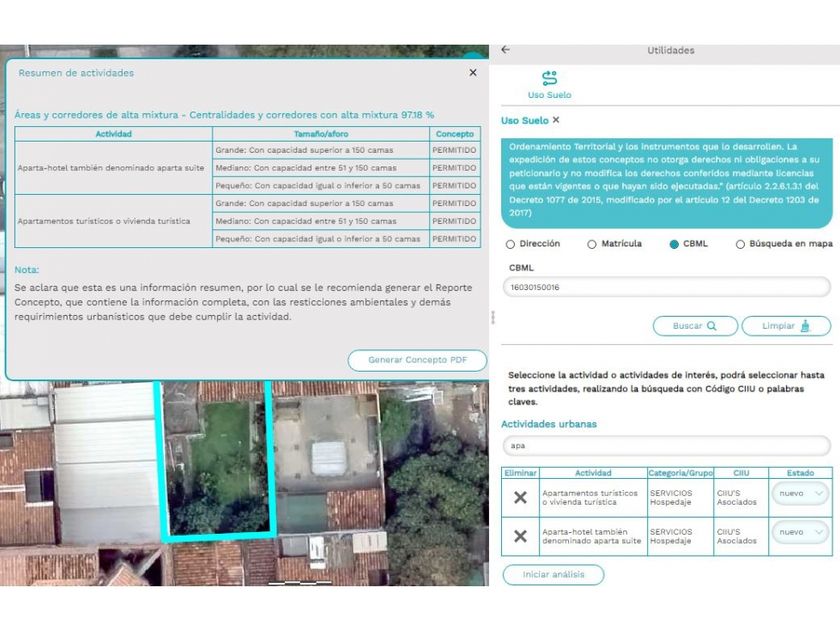The image size is (840, 630).
Task: Delete the Aparta-hotel activity row
Action: pyautogui.click(x=520, y=537)
